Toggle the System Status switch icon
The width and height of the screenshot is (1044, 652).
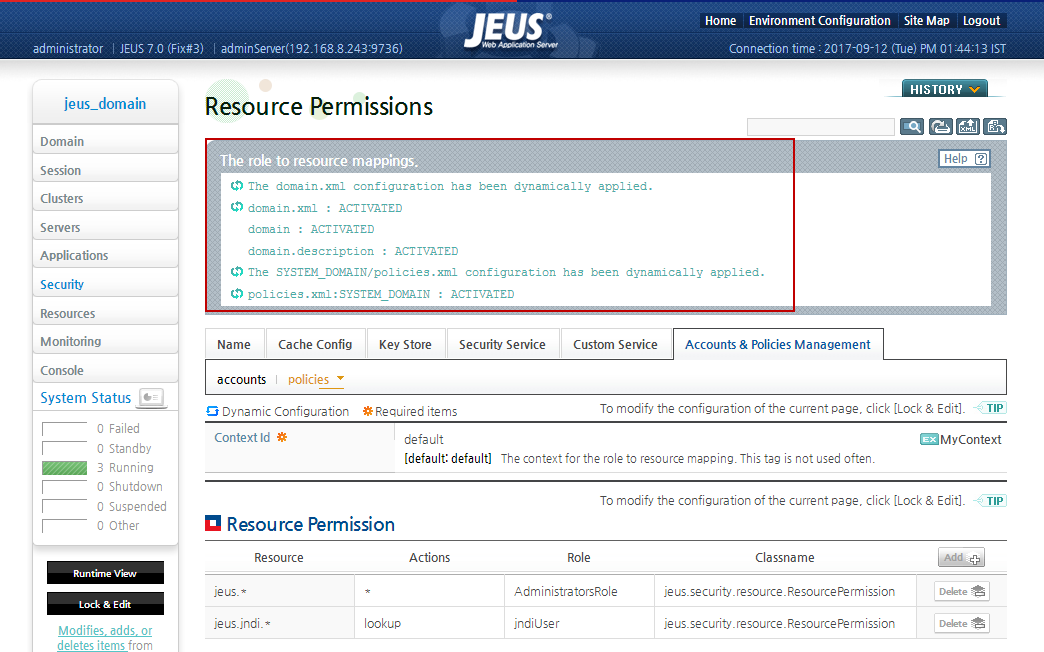(x=151, y=398)
